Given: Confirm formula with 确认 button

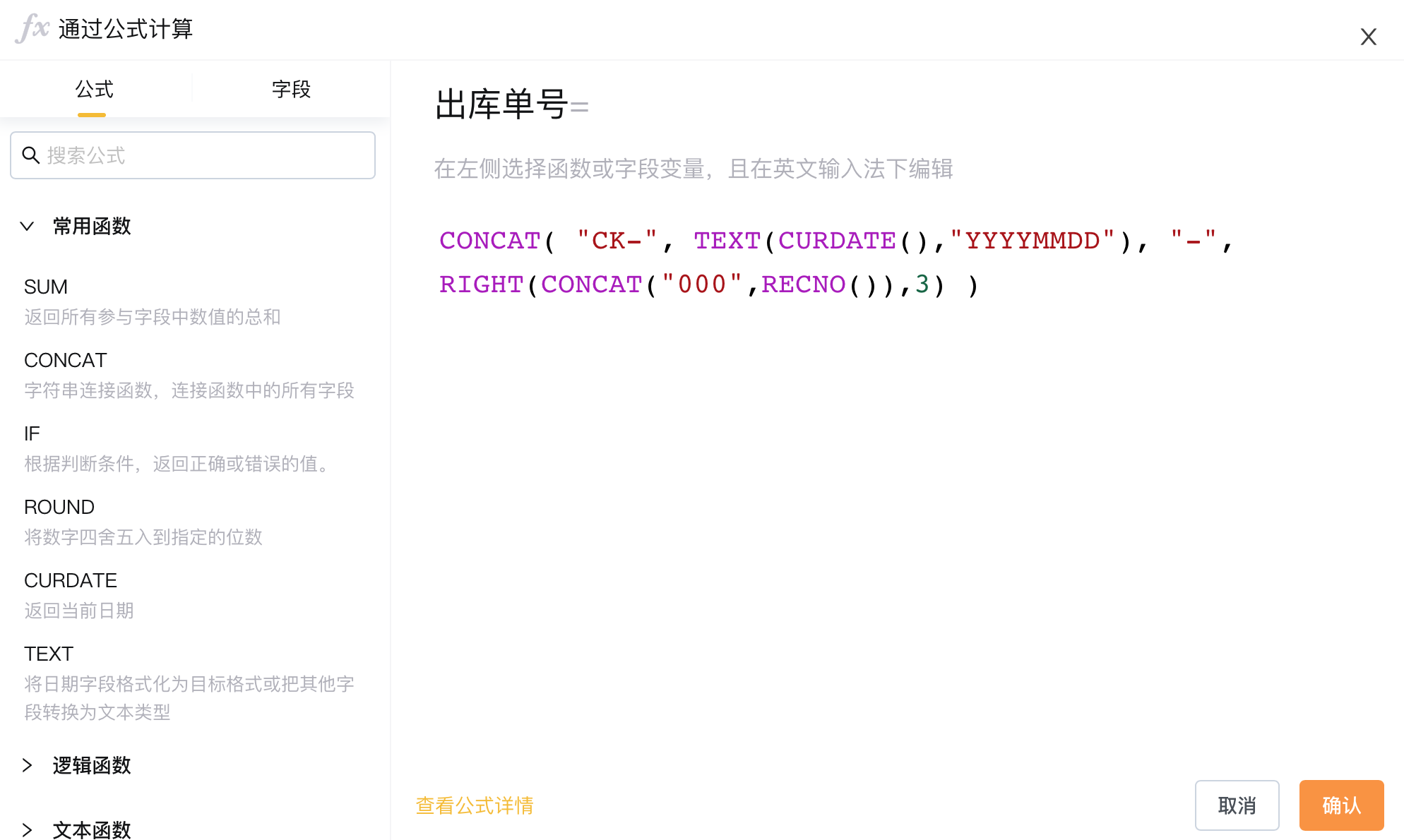Looking at the screenshot, I should coord(1341,805).
